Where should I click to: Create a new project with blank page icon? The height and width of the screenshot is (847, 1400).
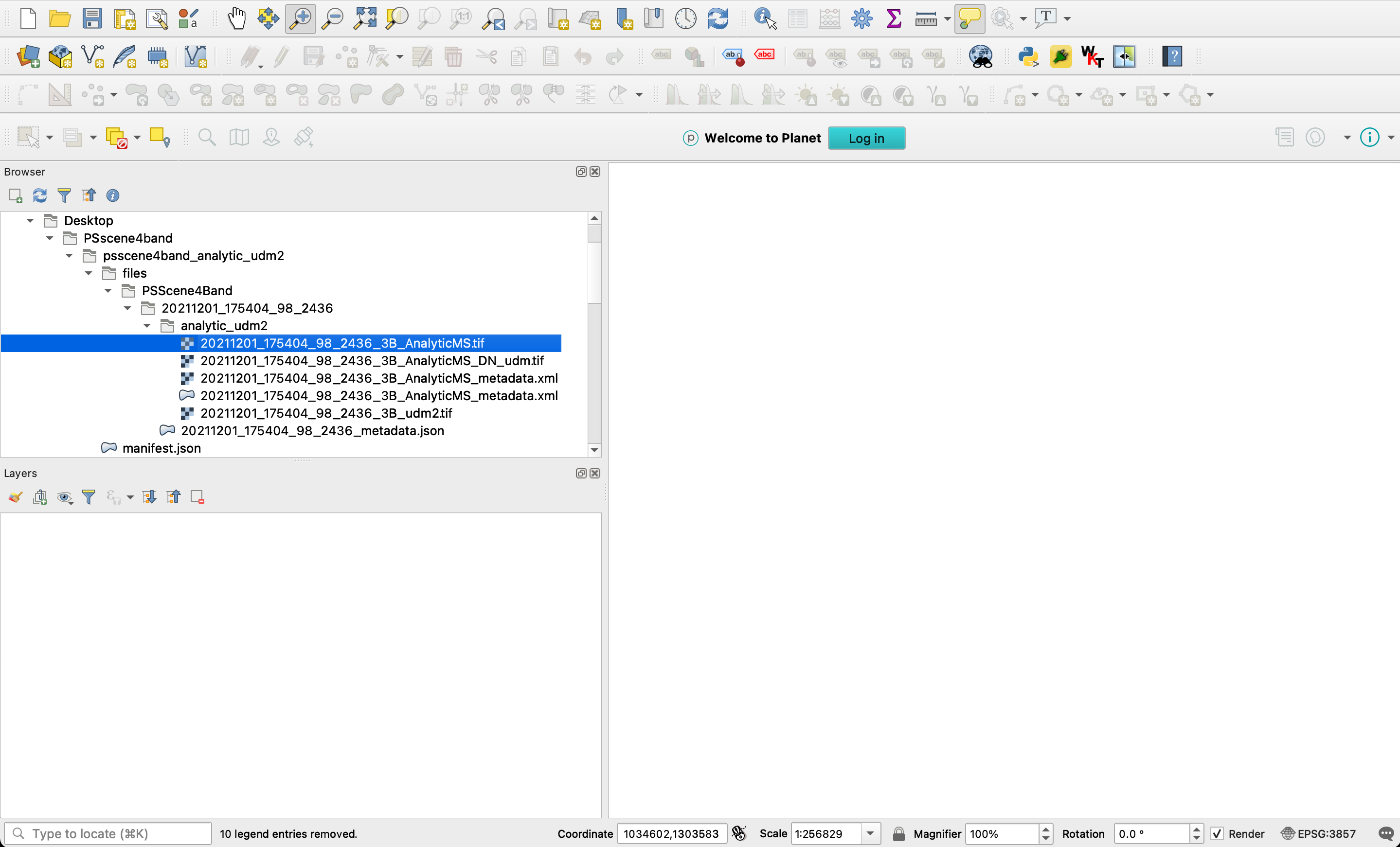click(x=27, y=18)
